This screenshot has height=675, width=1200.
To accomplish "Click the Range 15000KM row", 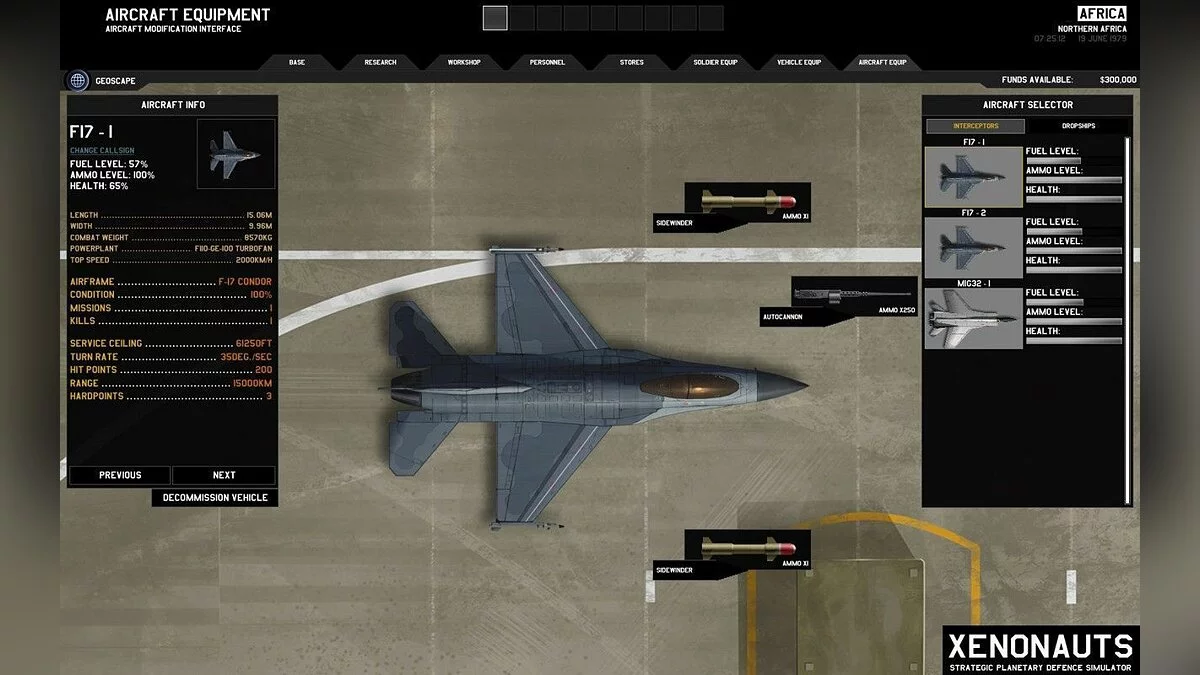I will [171, 383].
